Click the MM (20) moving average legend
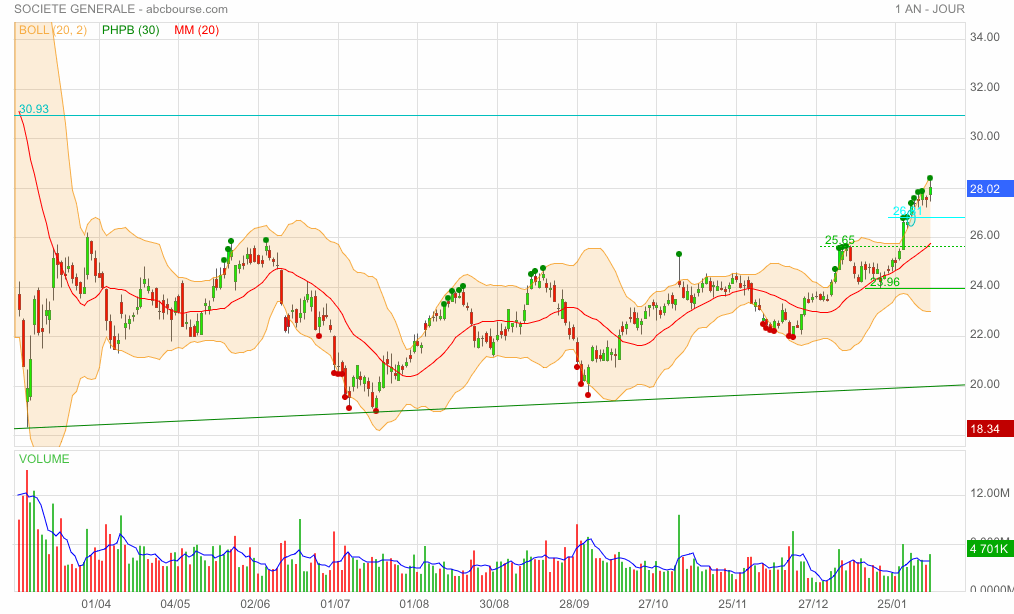Viewport: 1014px width, 614px height. (197, 30)
